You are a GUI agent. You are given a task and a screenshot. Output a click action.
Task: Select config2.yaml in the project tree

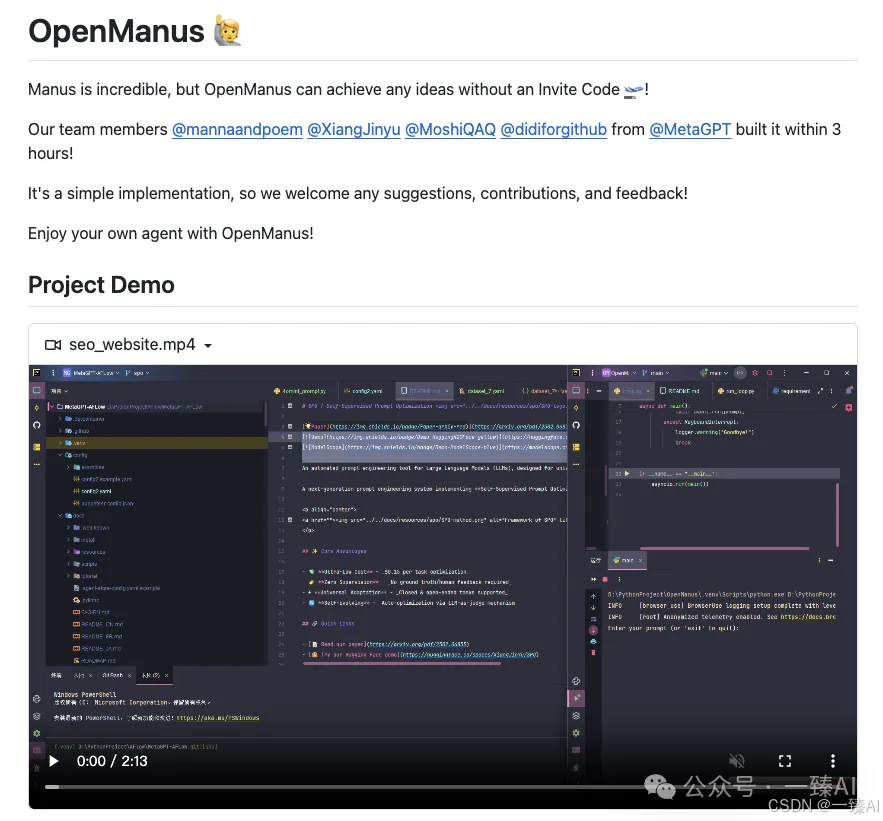tap(96, 491)
